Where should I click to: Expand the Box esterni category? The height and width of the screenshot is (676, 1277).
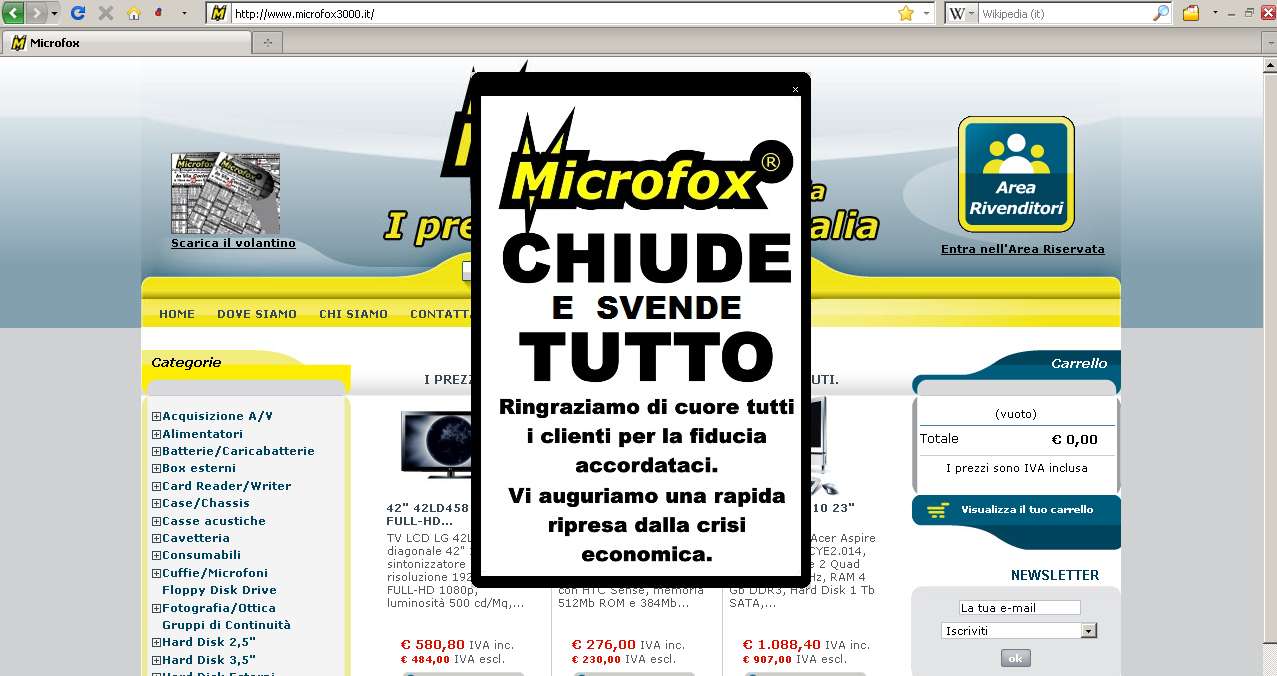tap(157, 469)
